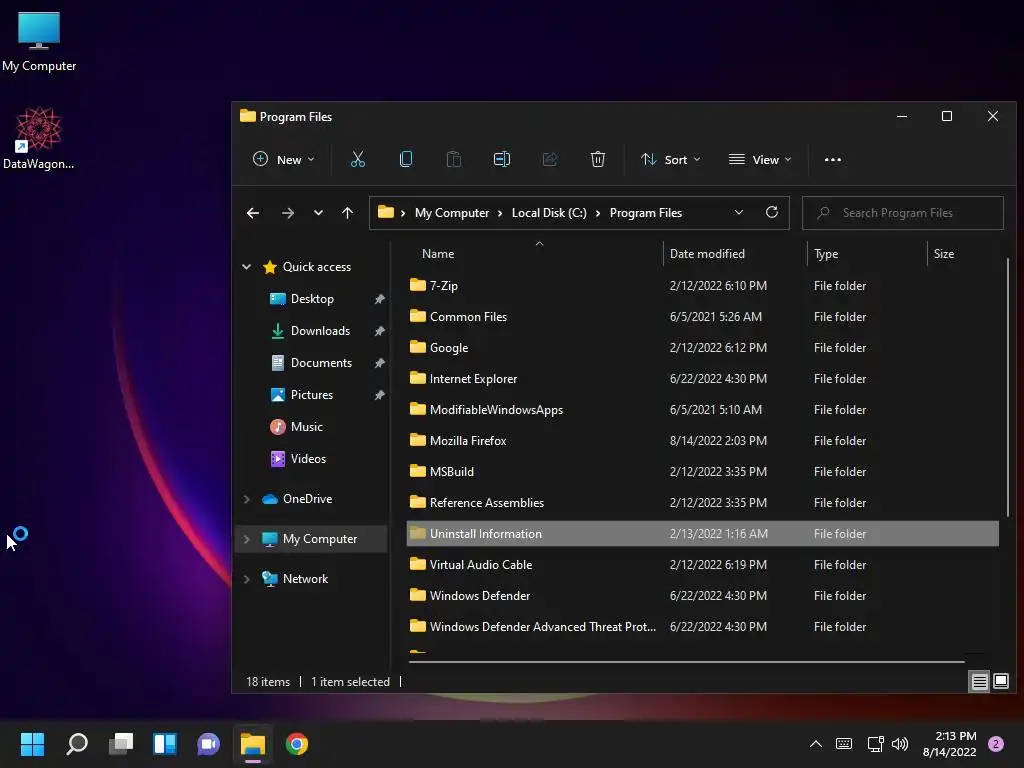Select the My Computer desktop icon
This screenshot has height=768, width=1024.
click(x=39, y=42)
